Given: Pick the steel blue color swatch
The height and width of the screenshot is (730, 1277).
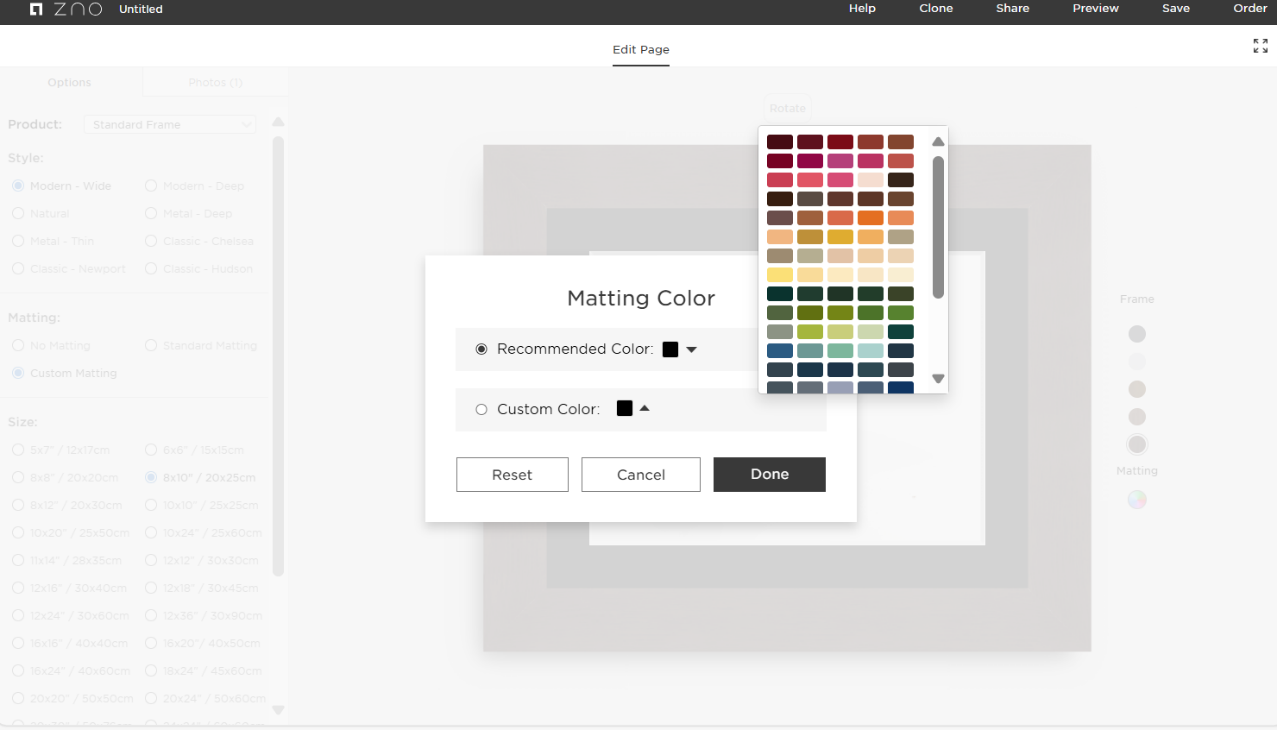Looking at the screenshot, I should pos(780,350).
